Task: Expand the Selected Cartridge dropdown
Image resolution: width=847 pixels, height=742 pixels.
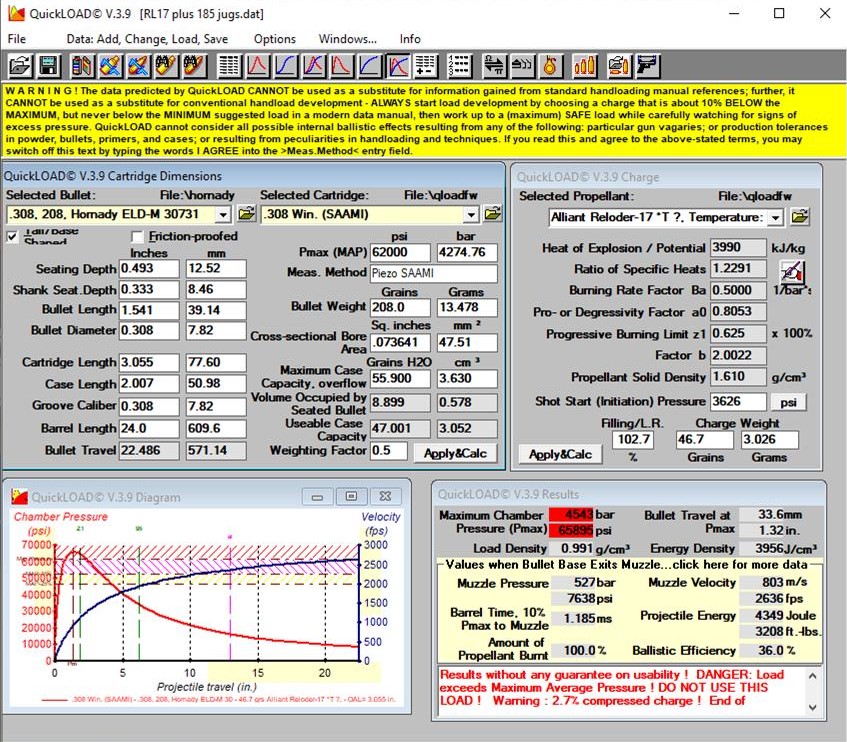Action: pyautogui.click(x=472, y=214)
